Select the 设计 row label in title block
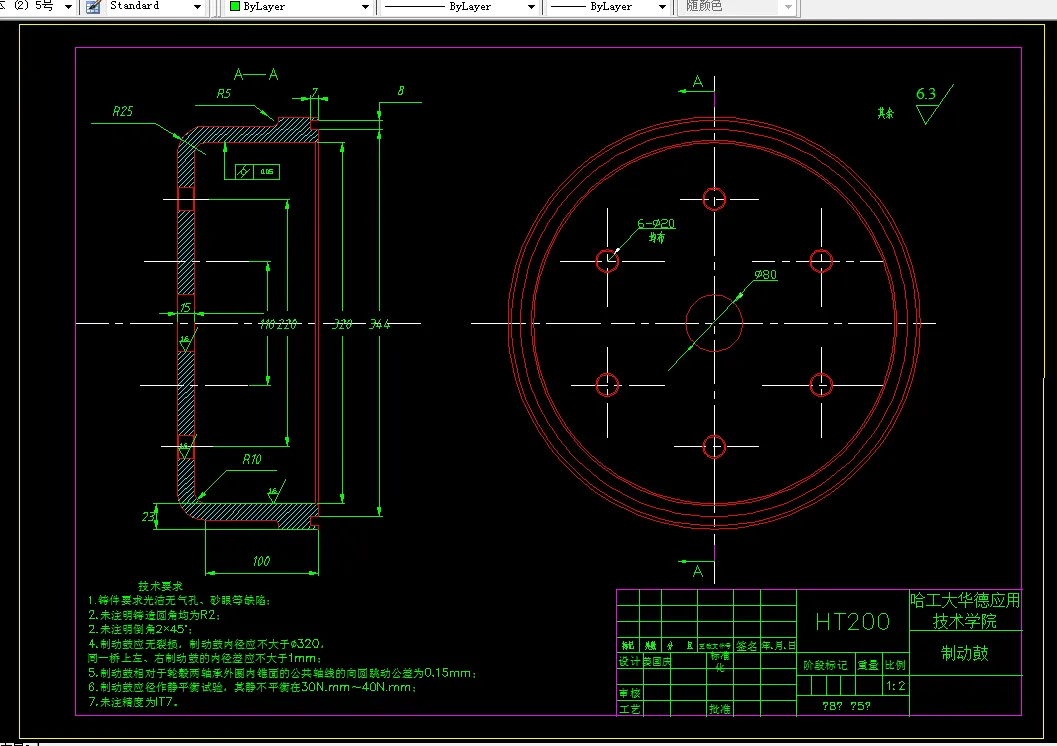Screen dimensions: 1057x746 coord(629,661)
